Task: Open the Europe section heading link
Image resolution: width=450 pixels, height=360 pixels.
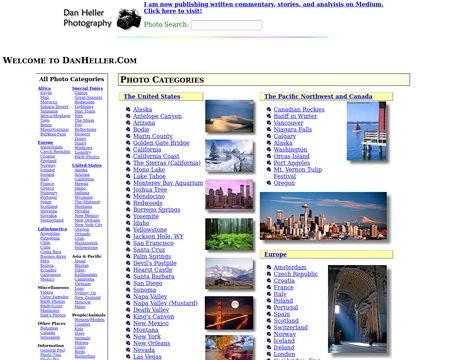Action: click(275, 254)
